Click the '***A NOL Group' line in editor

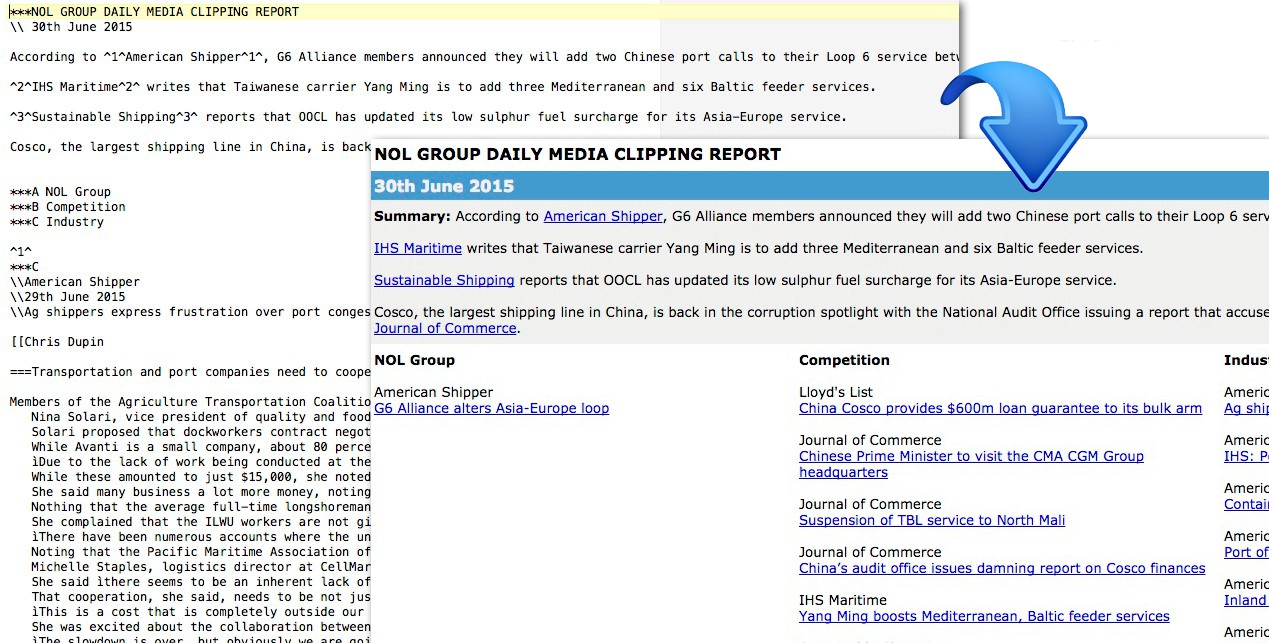[60, 192]
